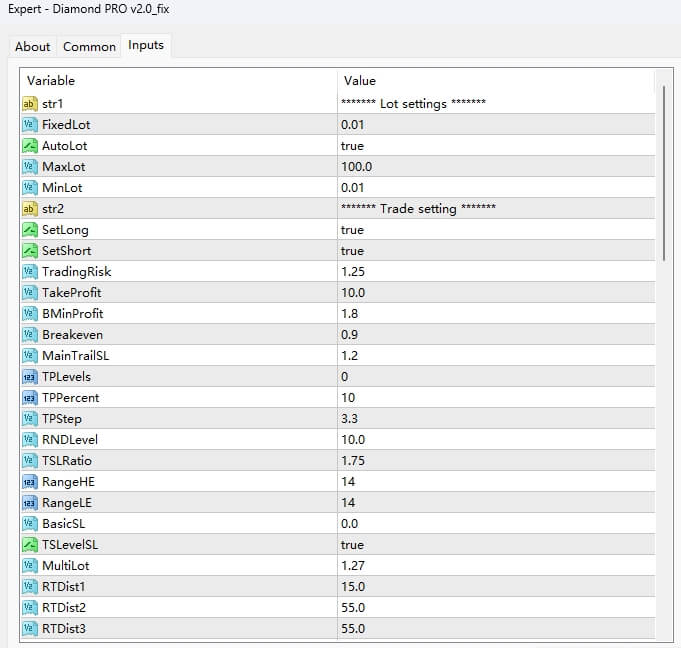The height and width of the screenshot is (648, 681).
Task: Click the icon beside TPStep
Action: (x=30, y=419)
